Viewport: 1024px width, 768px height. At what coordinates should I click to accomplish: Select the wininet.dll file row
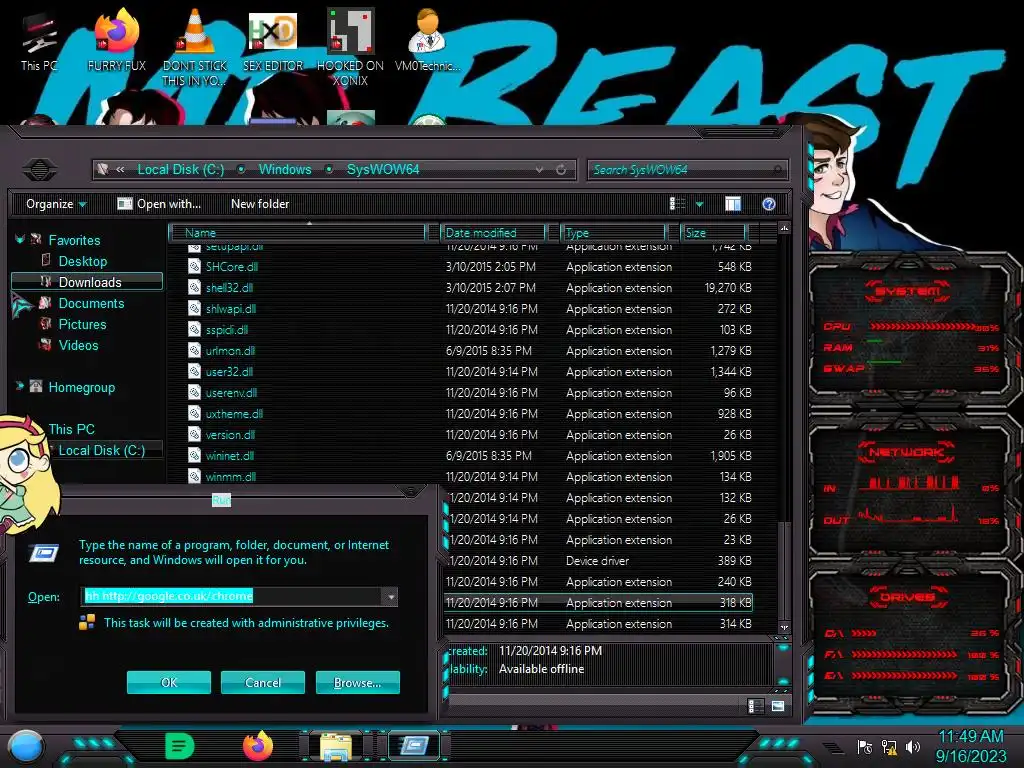[469, 456]
